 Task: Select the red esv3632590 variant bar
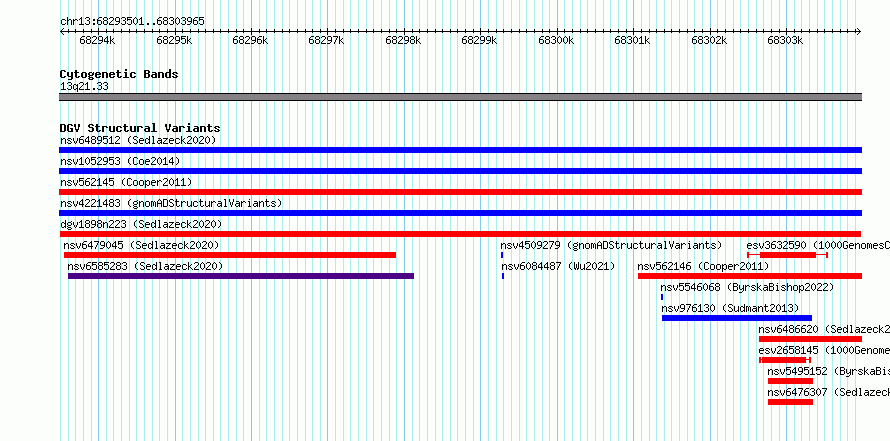tap(788, 255)
